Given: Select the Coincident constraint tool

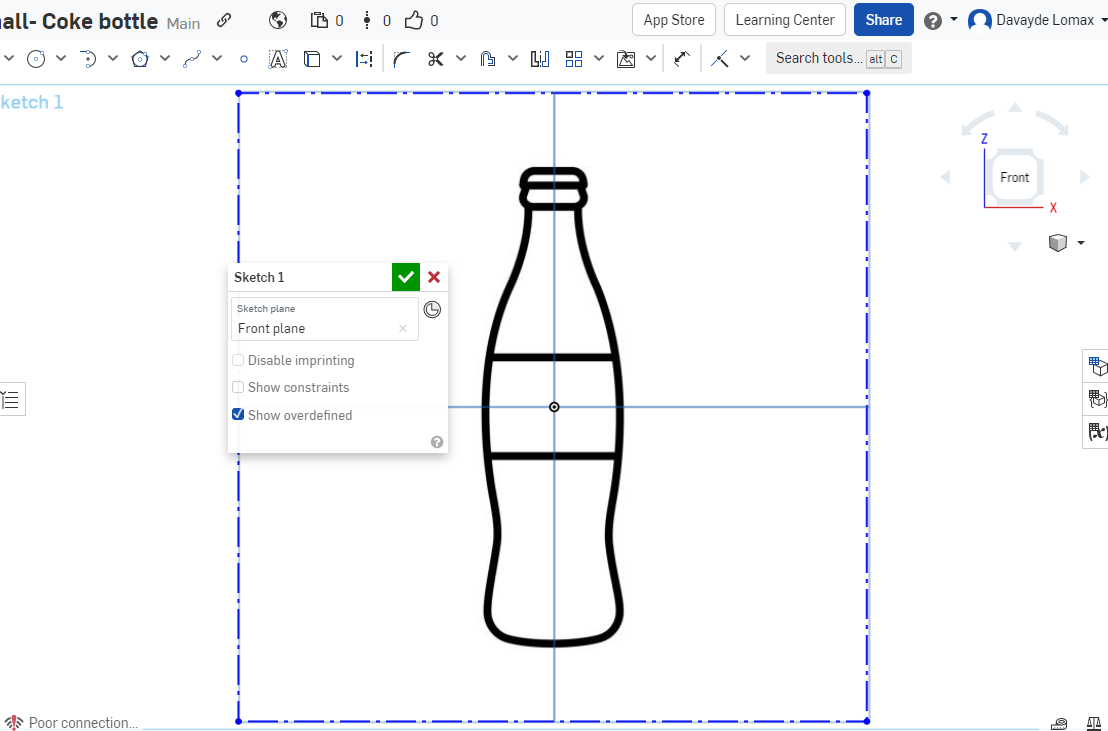Looking at the screenshot, I should tap(719, 59).
